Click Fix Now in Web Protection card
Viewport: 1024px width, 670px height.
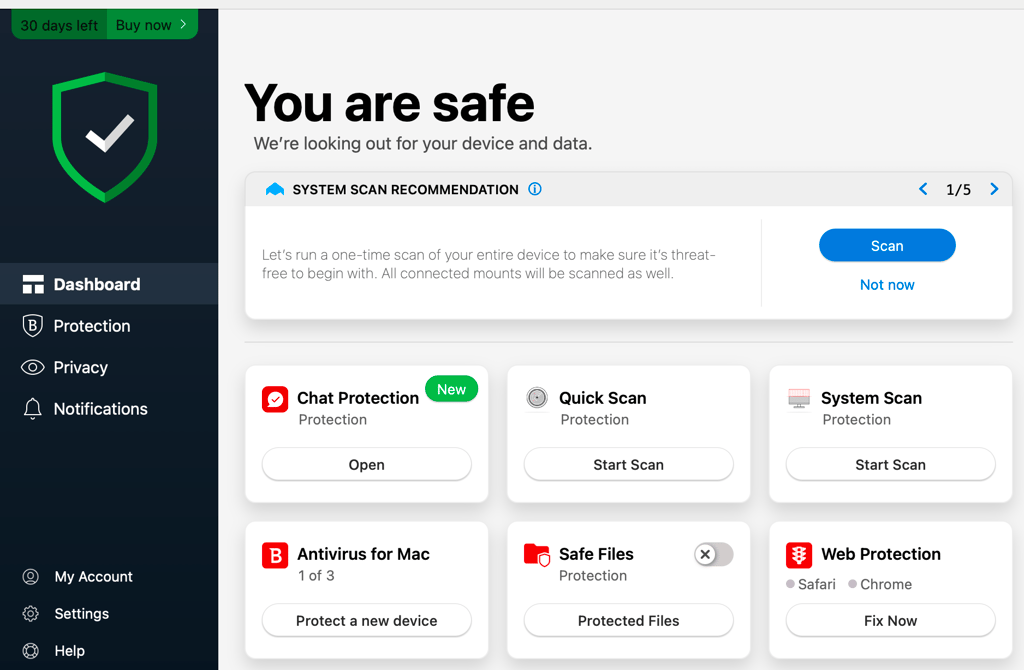click(890, 620)
